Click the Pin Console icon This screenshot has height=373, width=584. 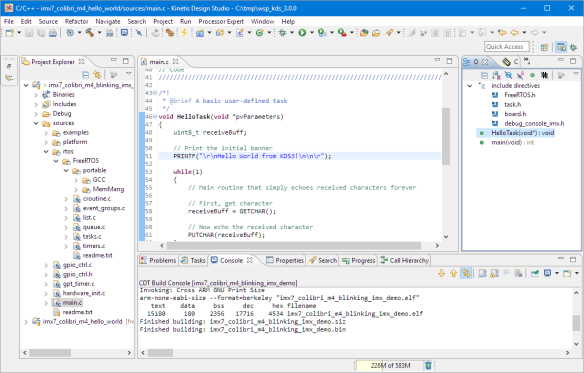[535, 274]
